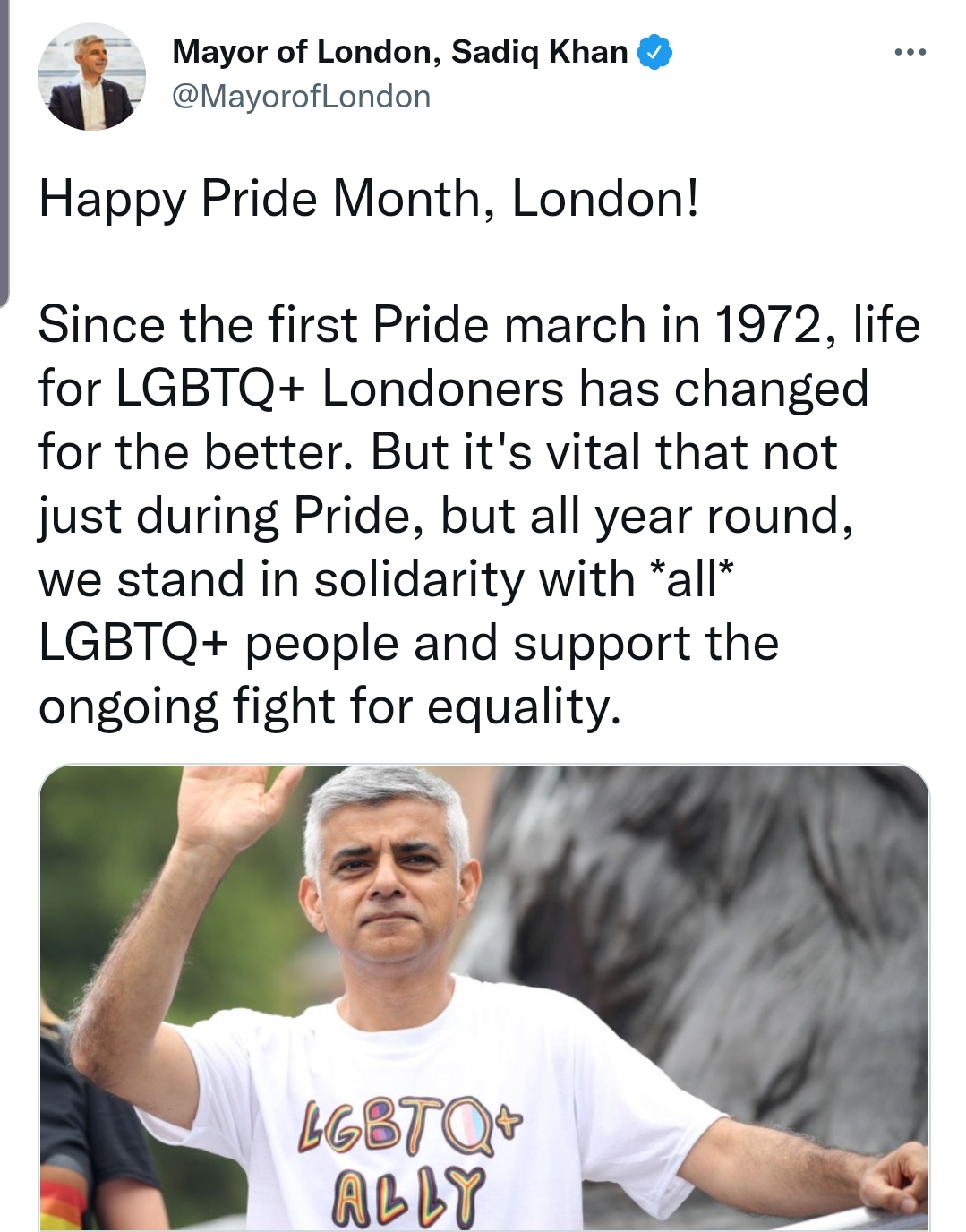Click the "Mayor of London, Sadiq Khan" name
966x1232 pixels.
[399, 52]
